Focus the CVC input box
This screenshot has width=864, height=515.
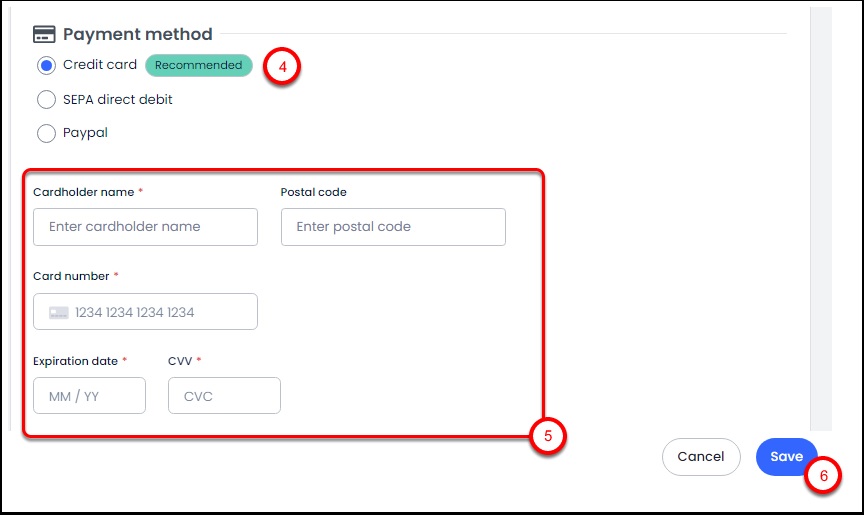point(224,396)
